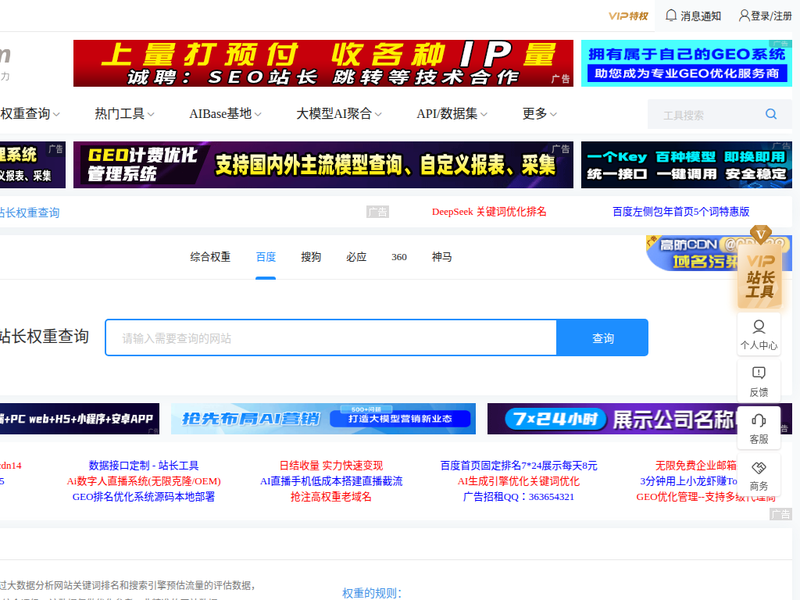Expand the 热门工具 dropdown menu
Viewport: 800px width, 600px height.
coord(124,114)
